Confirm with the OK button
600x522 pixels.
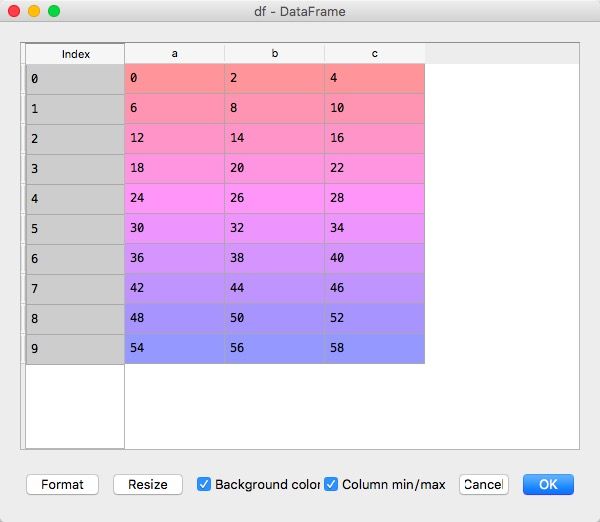(548, 484)
